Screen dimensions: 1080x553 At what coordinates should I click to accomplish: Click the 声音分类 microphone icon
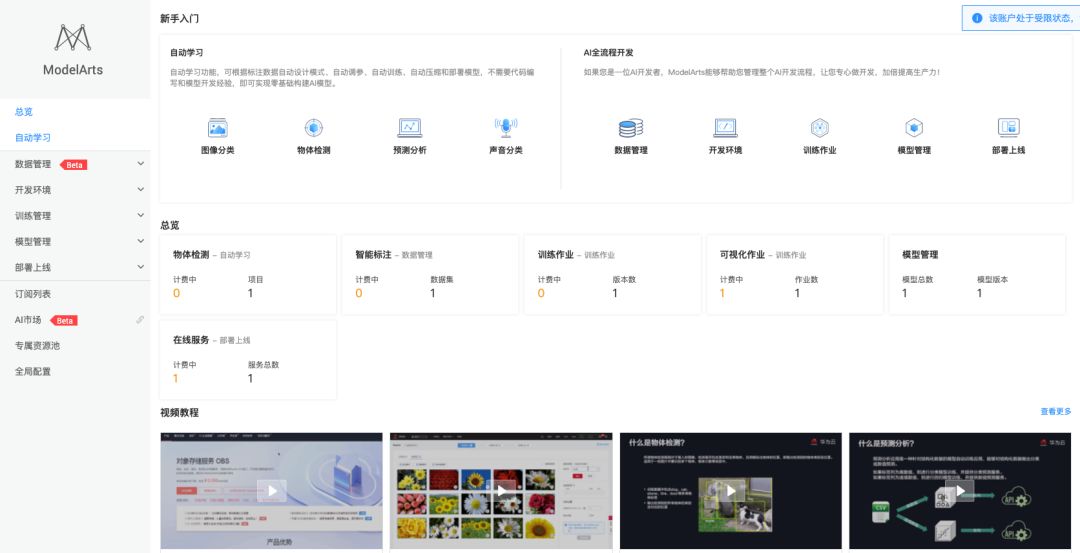(505, 128)
